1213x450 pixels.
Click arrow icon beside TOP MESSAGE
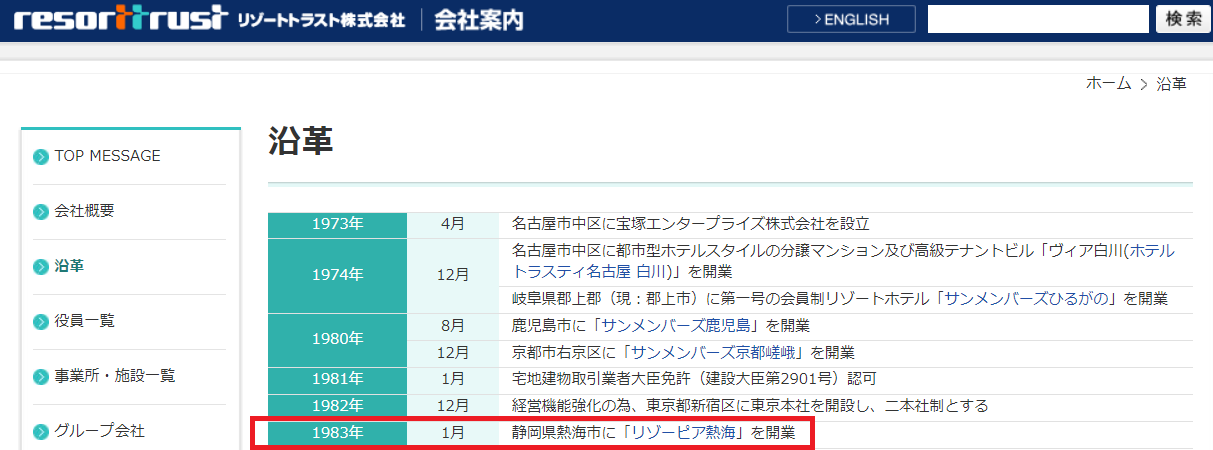pyautogui.click(x=41, y=157)
